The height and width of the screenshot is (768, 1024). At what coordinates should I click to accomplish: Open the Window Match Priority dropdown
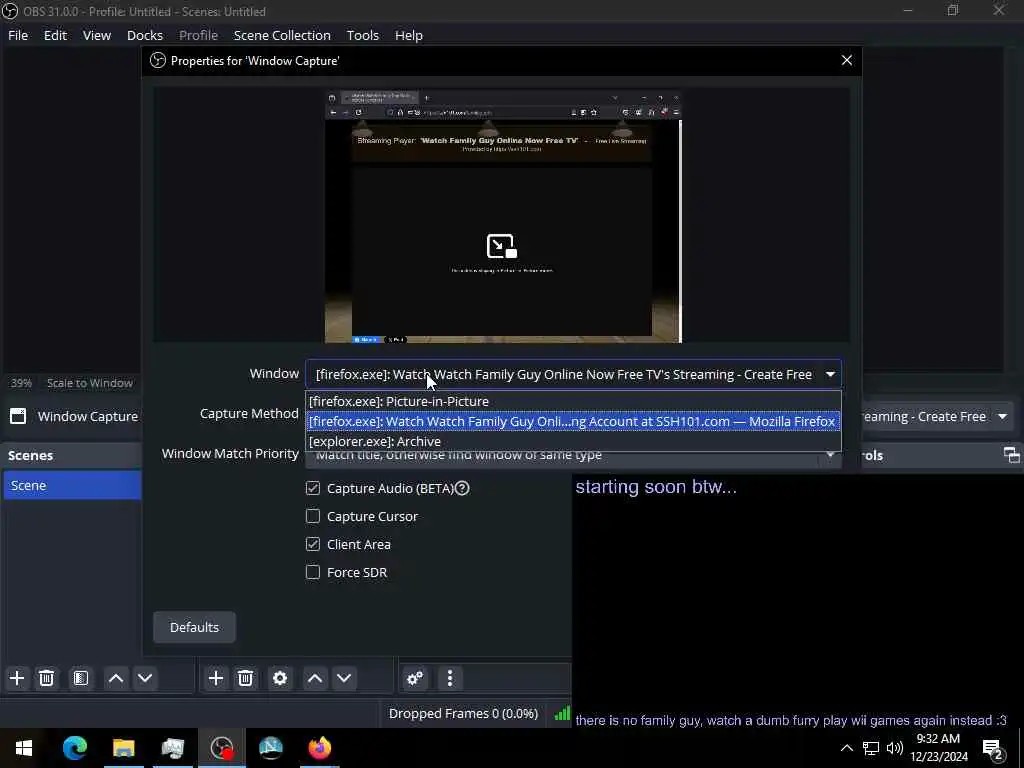click(x=573, y=455)
